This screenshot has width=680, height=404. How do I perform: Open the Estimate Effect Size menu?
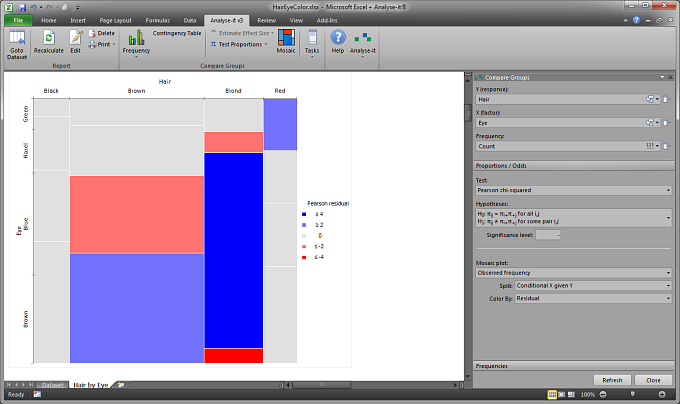(x=242, y=33)
